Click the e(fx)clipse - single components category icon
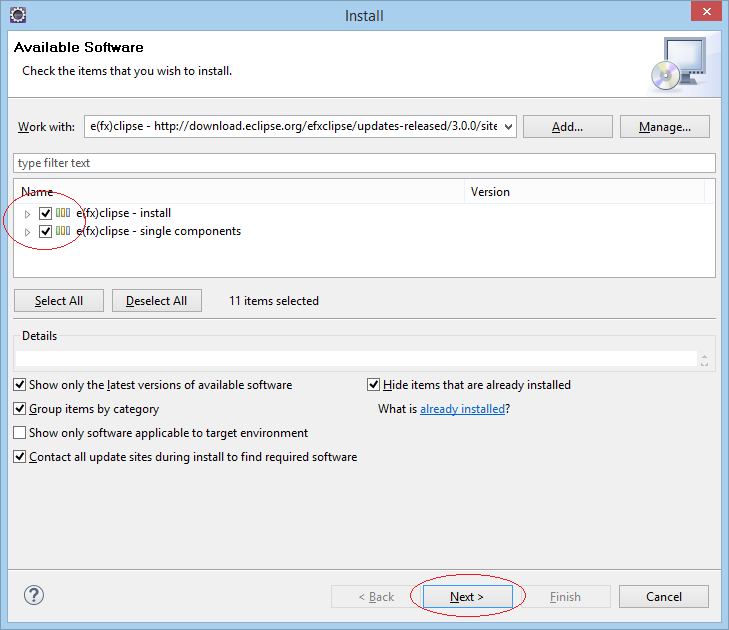Screen dimensions: 729x630 click(63, 231)
